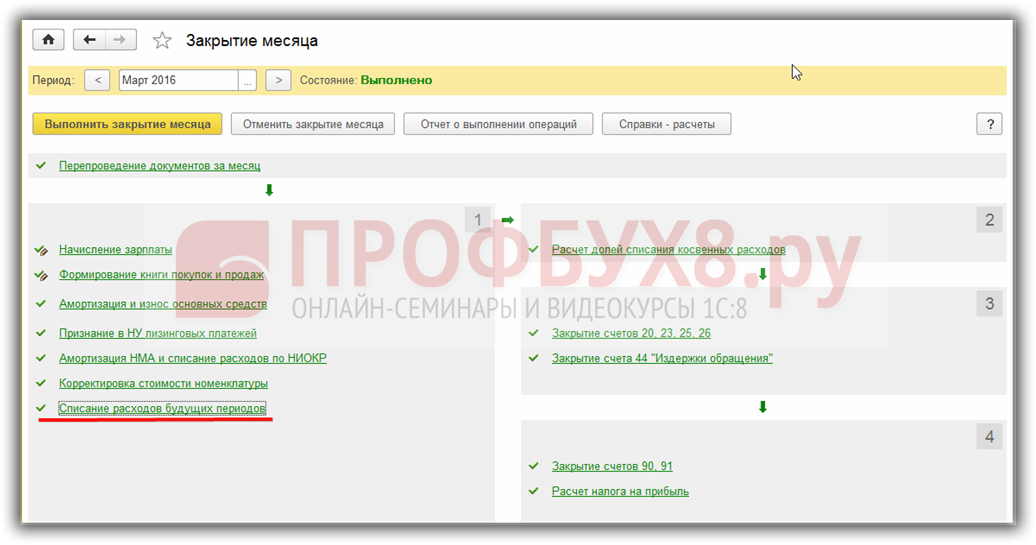Add page to favorites with star
This screenshot has width=1036, height=545.
(161, 41)
